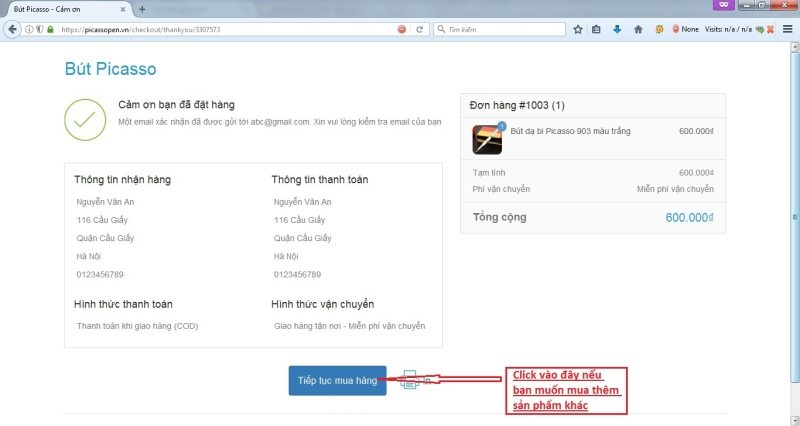Click the 'Cảm ơn bạn đã đặt hàng' heading

click(x=177, y=105)
